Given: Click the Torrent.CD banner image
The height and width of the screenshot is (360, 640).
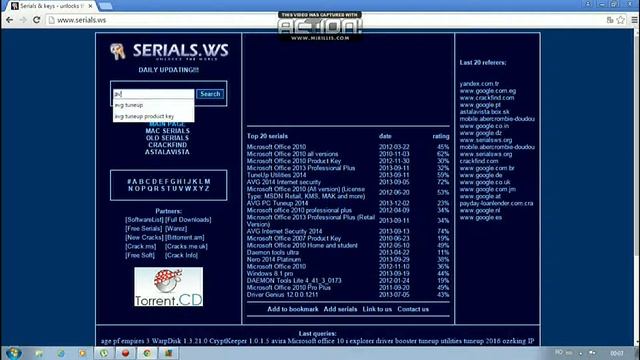Looking at the screenshot, I should point(169,287).
